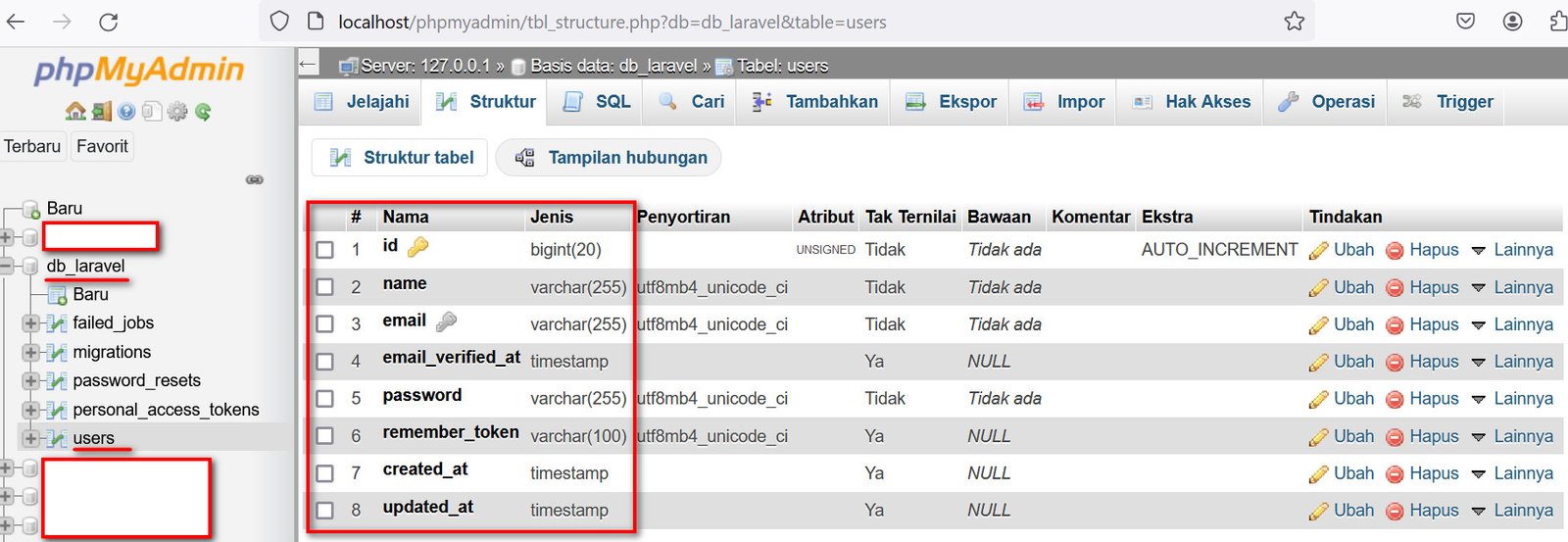Open the settings gear icon in sidebar

[x=177, y=112]
